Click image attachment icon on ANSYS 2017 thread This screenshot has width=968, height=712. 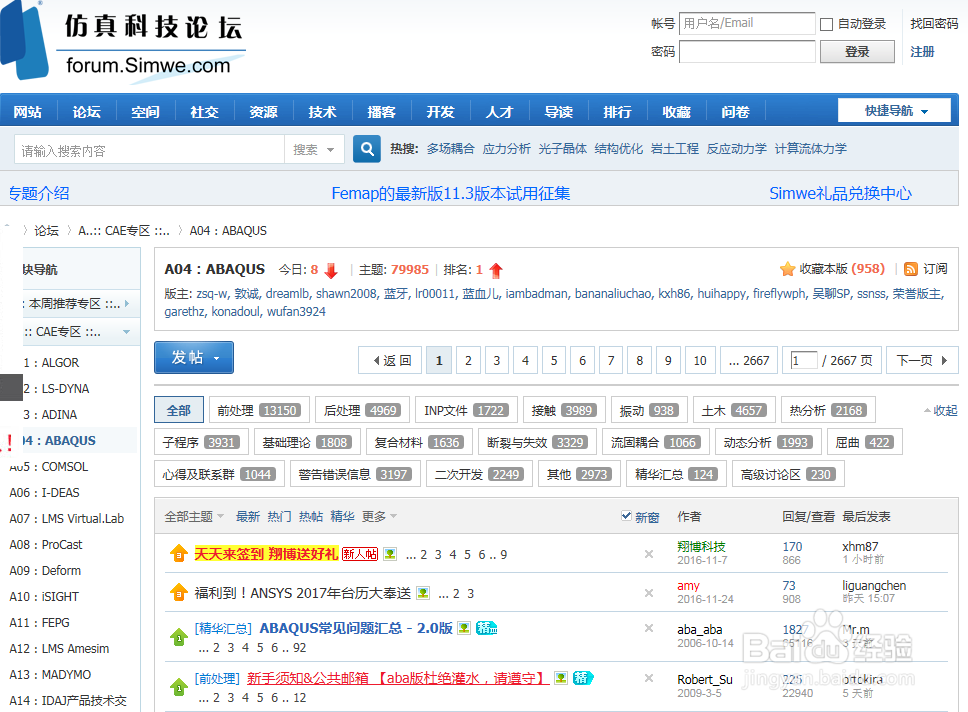[x=423, y=593]
